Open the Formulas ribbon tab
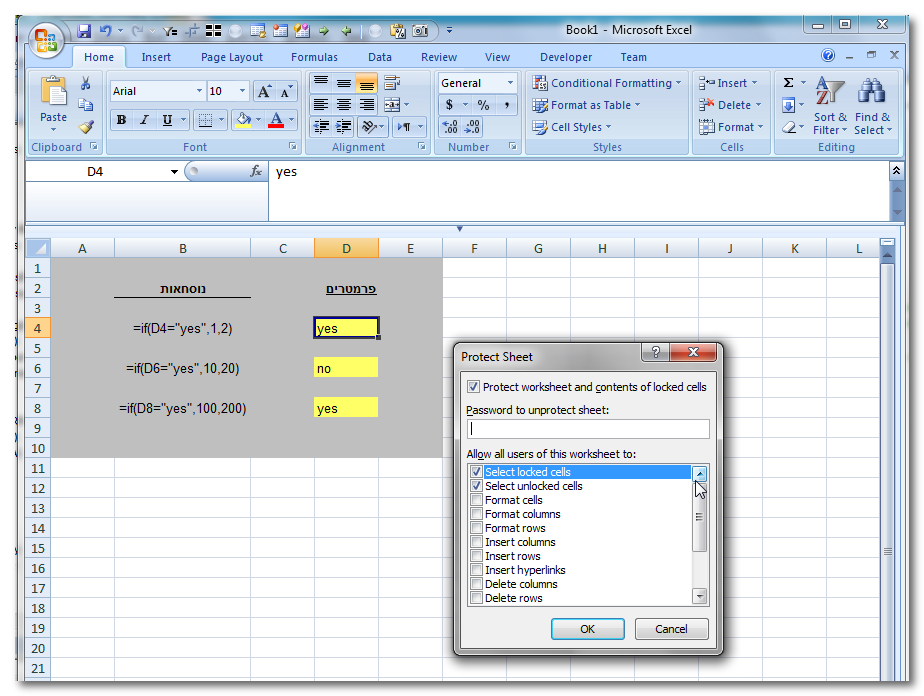The width and height of the screenshot is (924, 696). tap(314, 57)
